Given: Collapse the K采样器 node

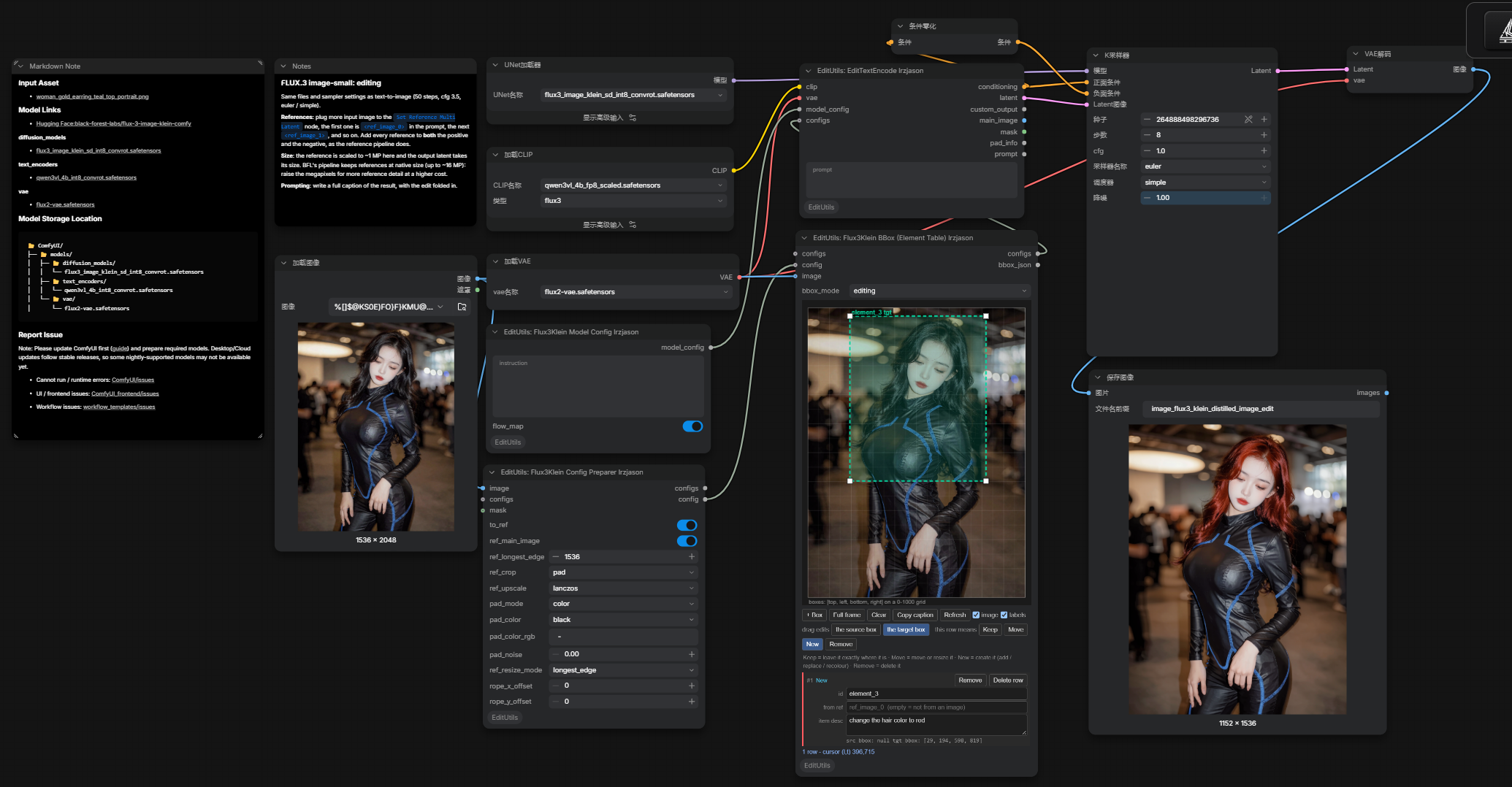Looking at the screenshot, I should pos(1096,55).
